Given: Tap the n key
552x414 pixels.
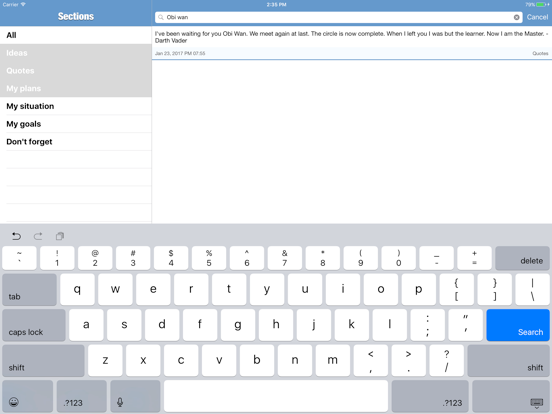Looking at the screenshot, I should point(295,361).
